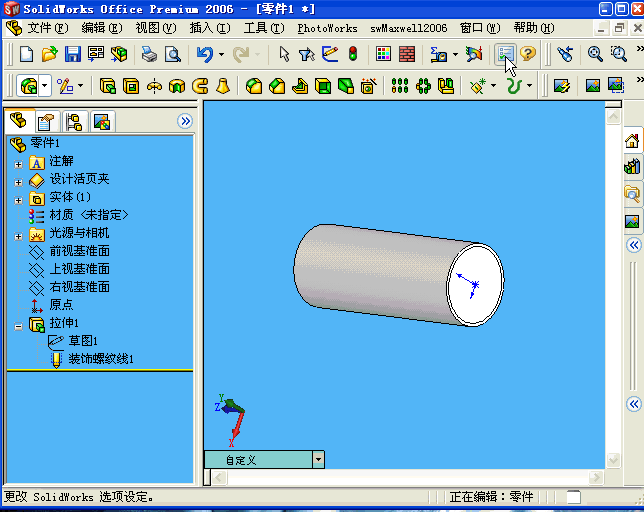Save the part with the floppy disk icon

coord(73,54)
